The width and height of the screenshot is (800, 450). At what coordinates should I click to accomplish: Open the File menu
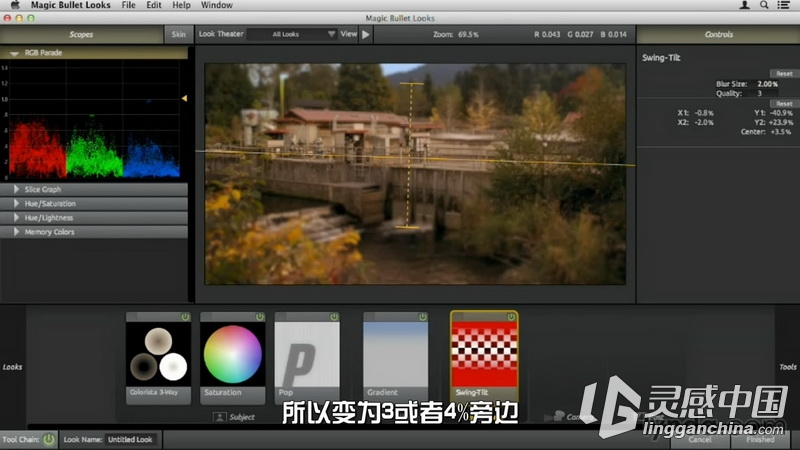click(x=129, y=5)
